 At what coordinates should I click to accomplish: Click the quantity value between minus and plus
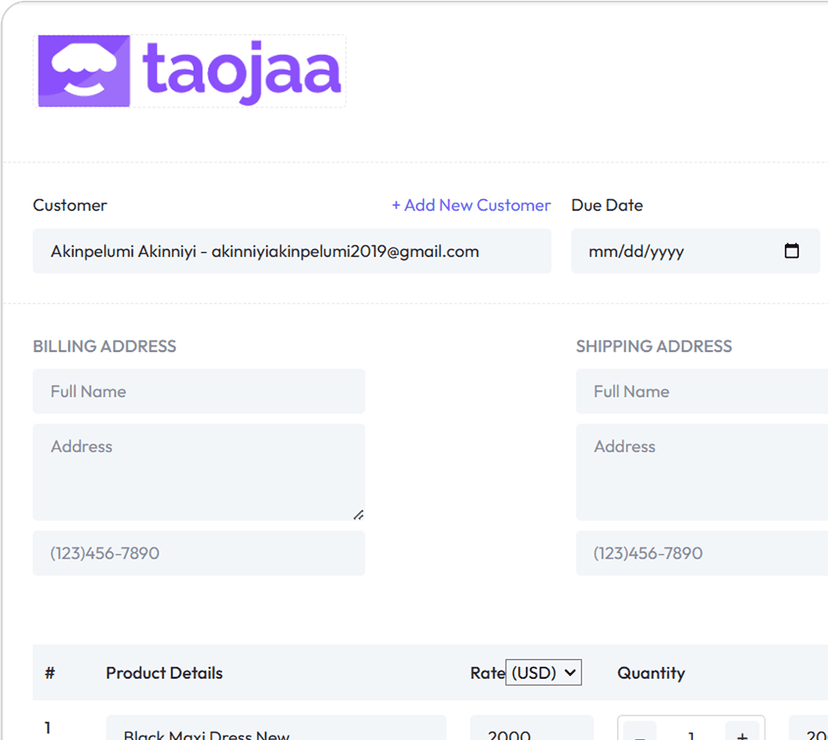(x=691, y=734)
